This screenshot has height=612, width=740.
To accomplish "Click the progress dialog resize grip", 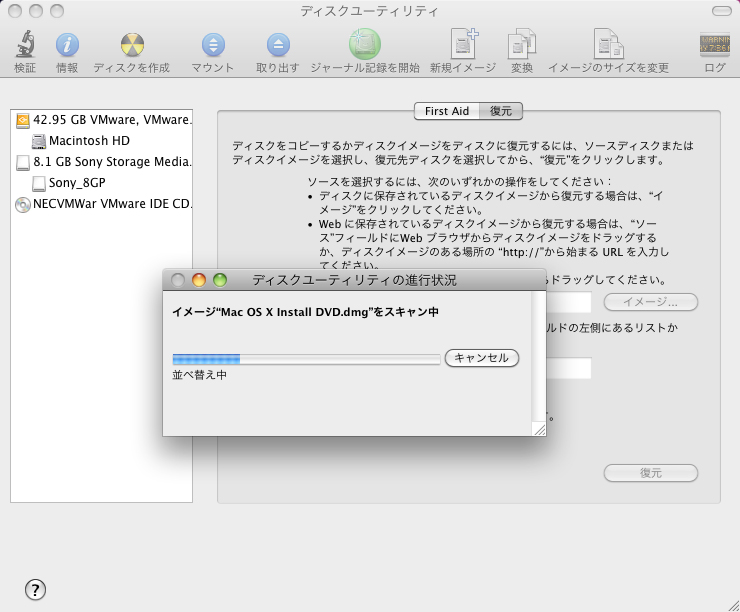I will [539, 429].
